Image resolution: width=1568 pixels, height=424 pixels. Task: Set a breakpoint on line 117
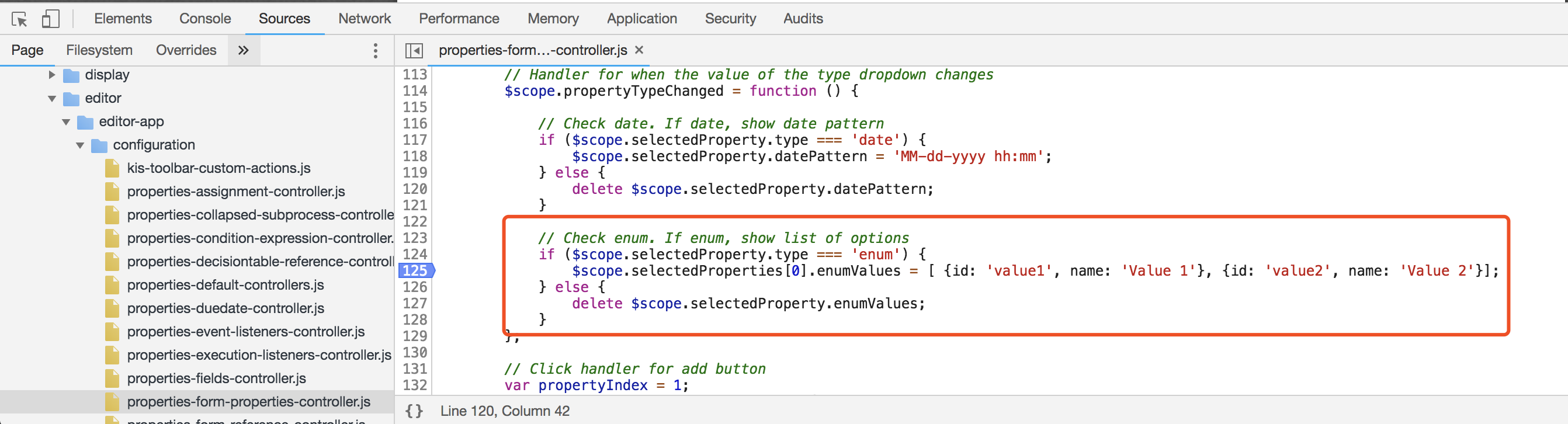415,140
